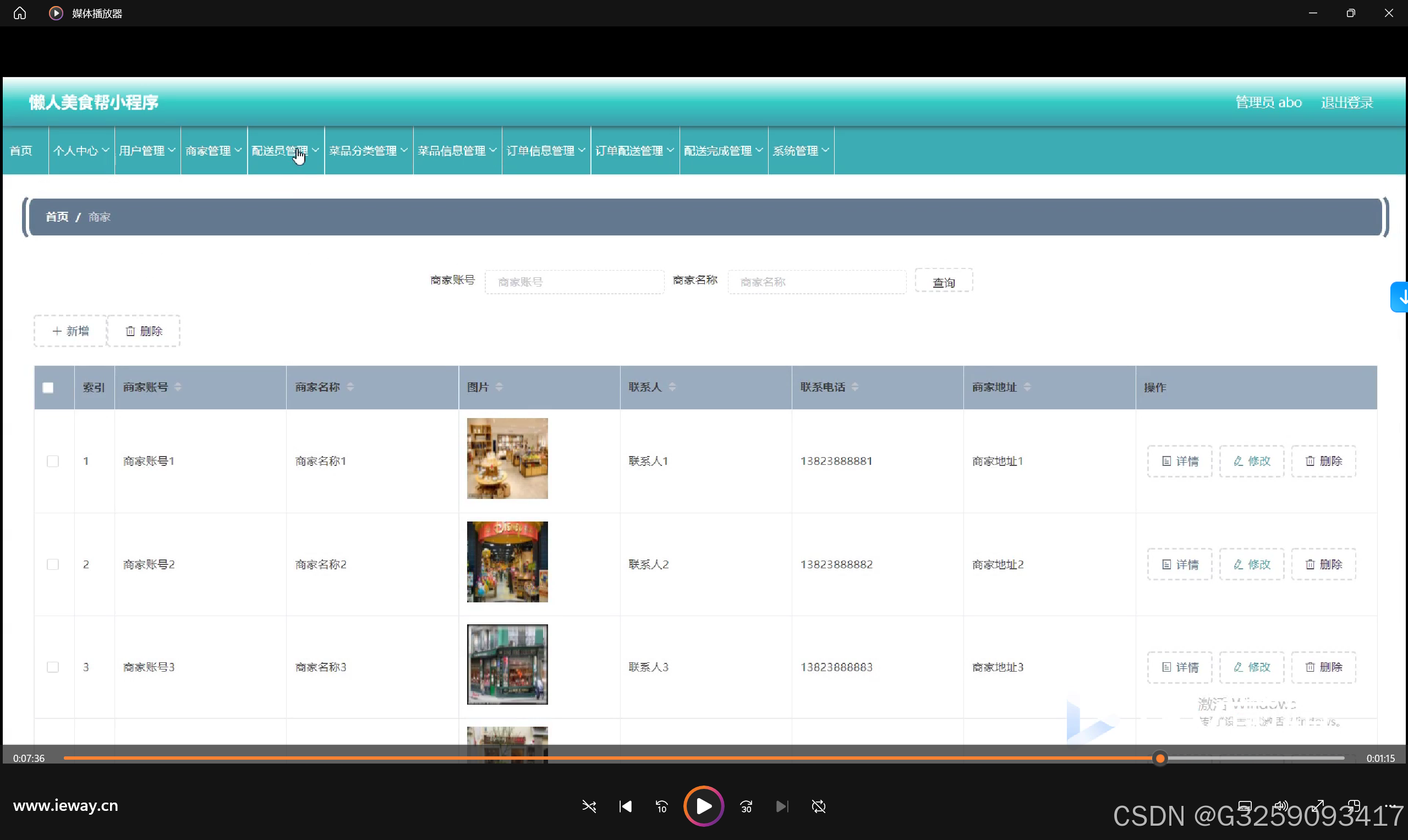Sort table by 联系人 column

point(672,387)
